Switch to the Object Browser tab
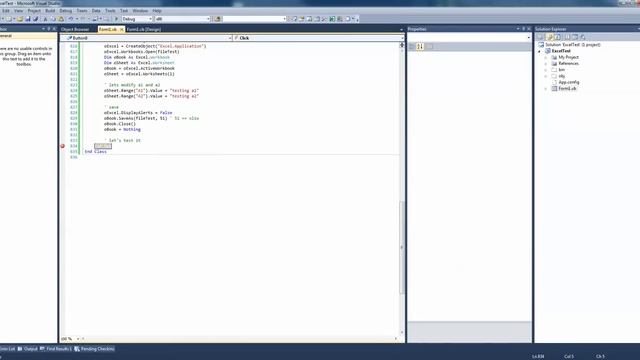The height and width of the screenshot is (360, 640). click(75, 29)
